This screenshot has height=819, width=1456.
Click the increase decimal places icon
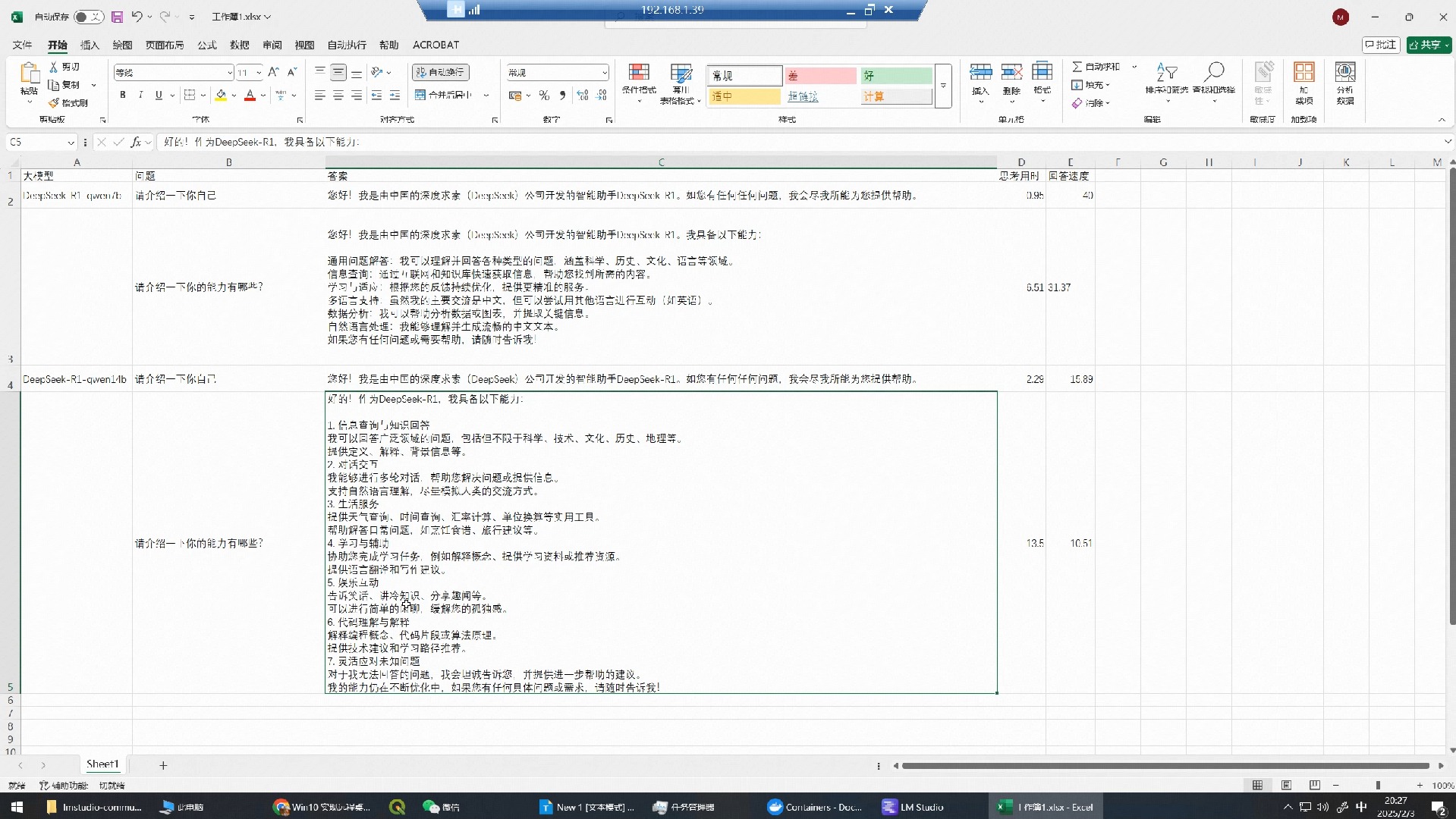pyautogui.click(x=583, y=95)
